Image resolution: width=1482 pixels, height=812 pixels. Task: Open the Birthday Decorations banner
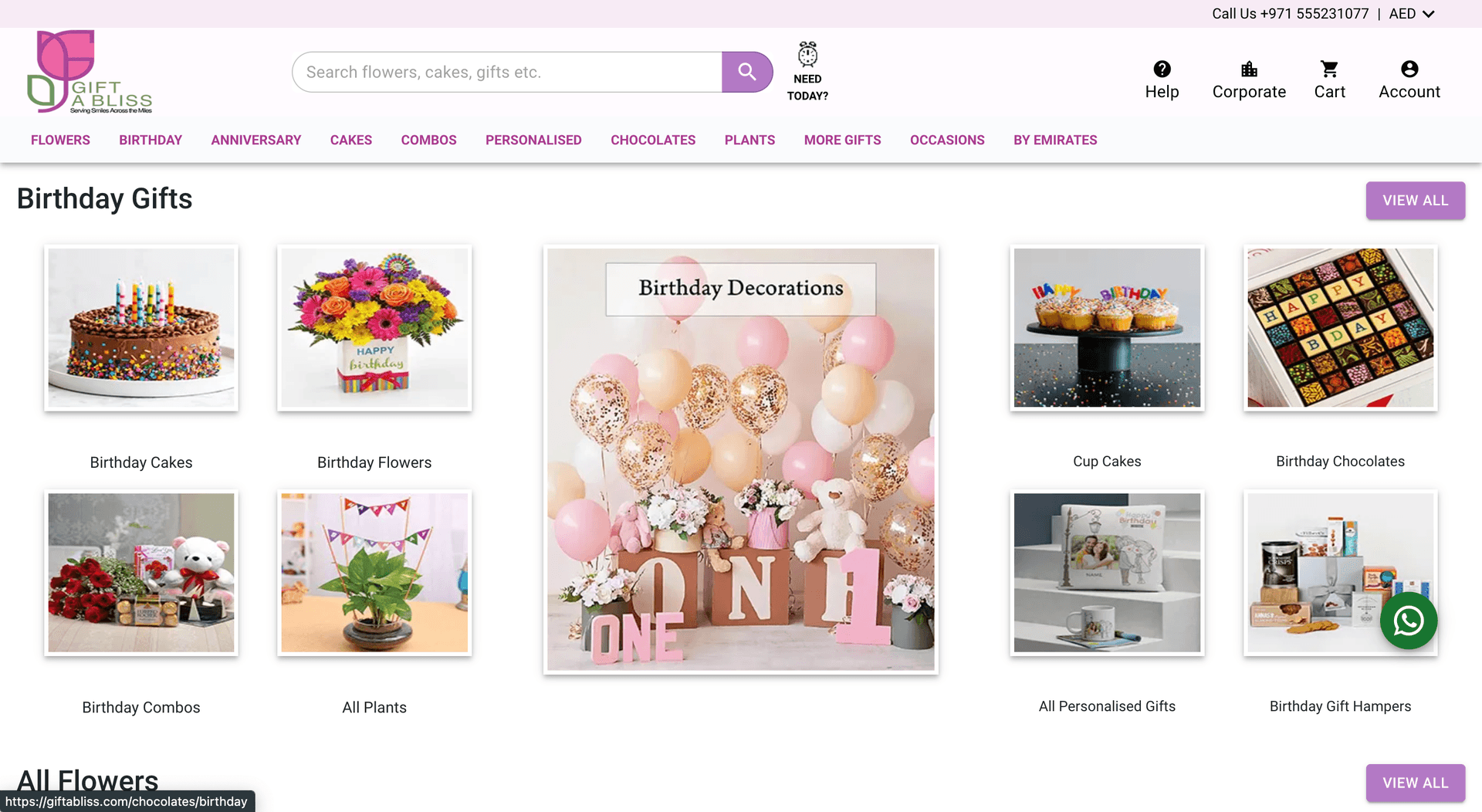coord(740,460)
